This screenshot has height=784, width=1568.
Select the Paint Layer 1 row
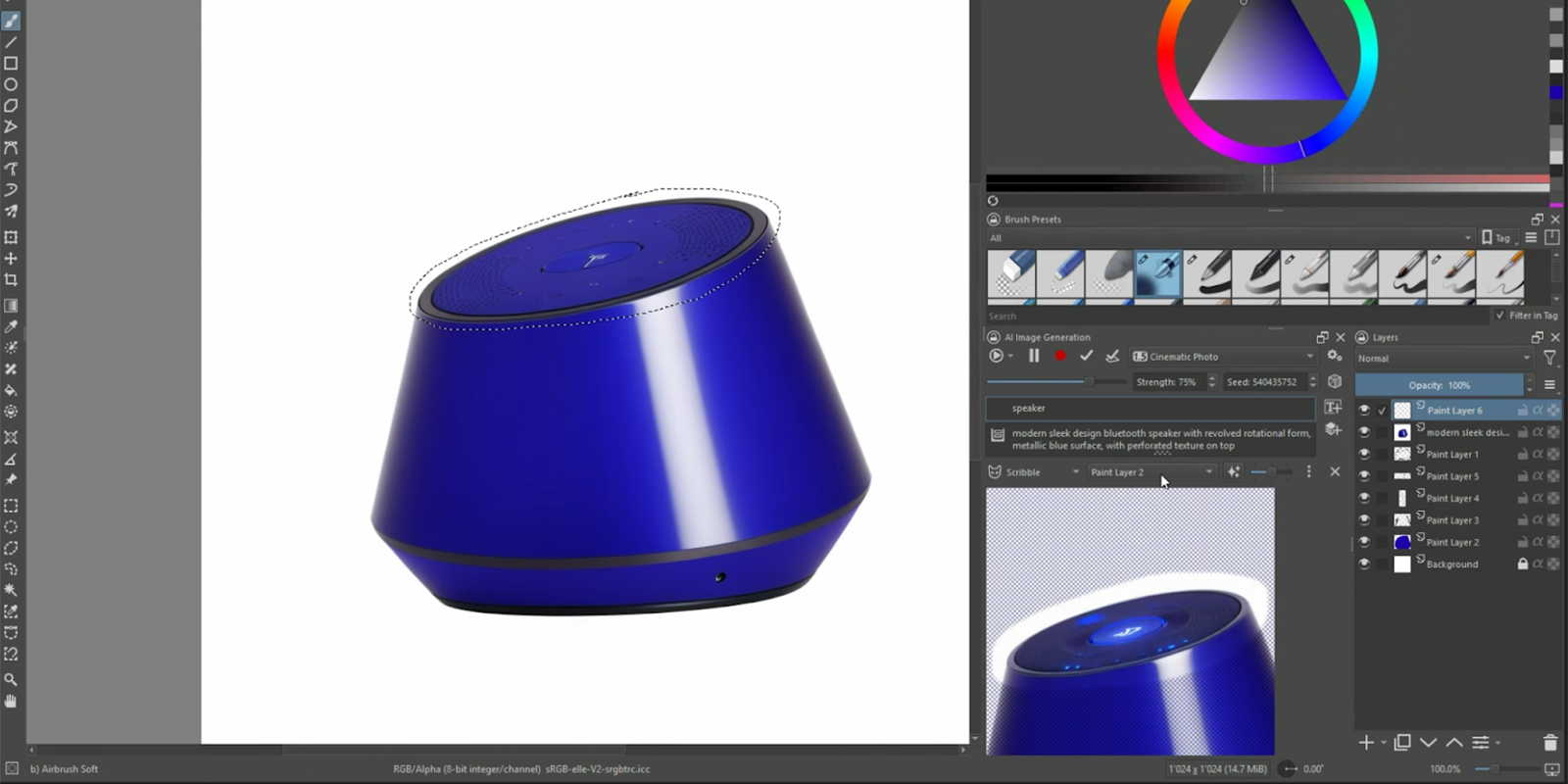tap(1452, 455)
